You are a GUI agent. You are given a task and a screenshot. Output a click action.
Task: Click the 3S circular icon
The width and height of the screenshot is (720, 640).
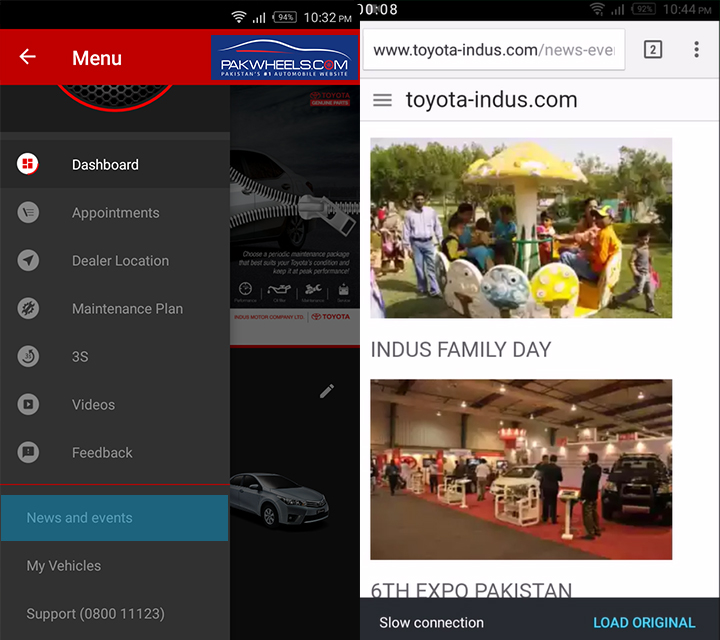pyautogui.click(x=28, y=356)
